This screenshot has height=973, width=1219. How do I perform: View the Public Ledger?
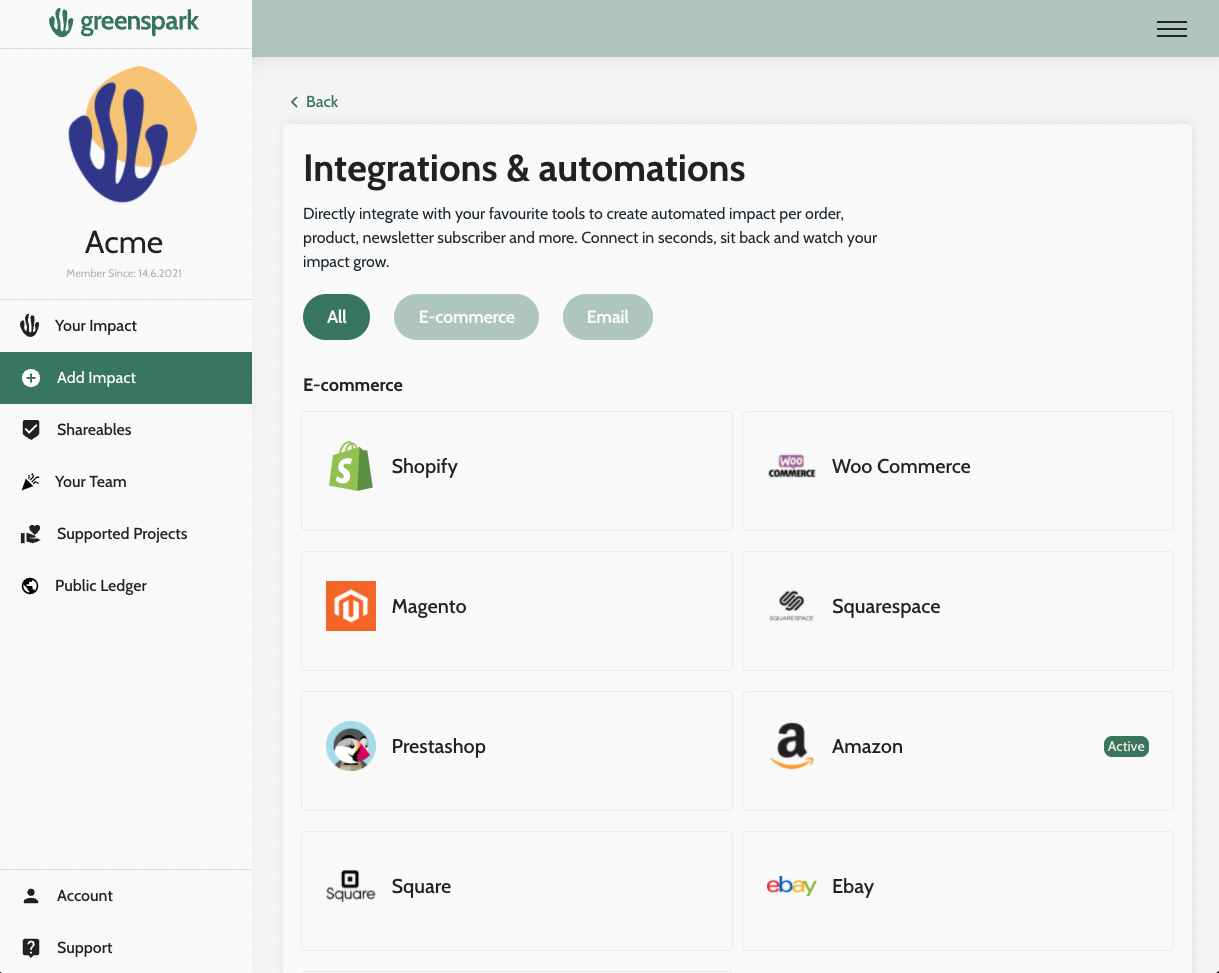click(x=126, y=586)
